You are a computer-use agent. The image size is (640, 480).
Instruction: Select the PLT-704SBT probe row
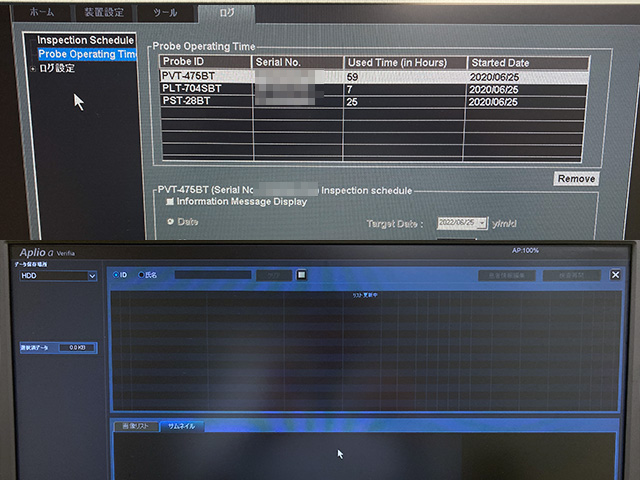tap(373, 89)
